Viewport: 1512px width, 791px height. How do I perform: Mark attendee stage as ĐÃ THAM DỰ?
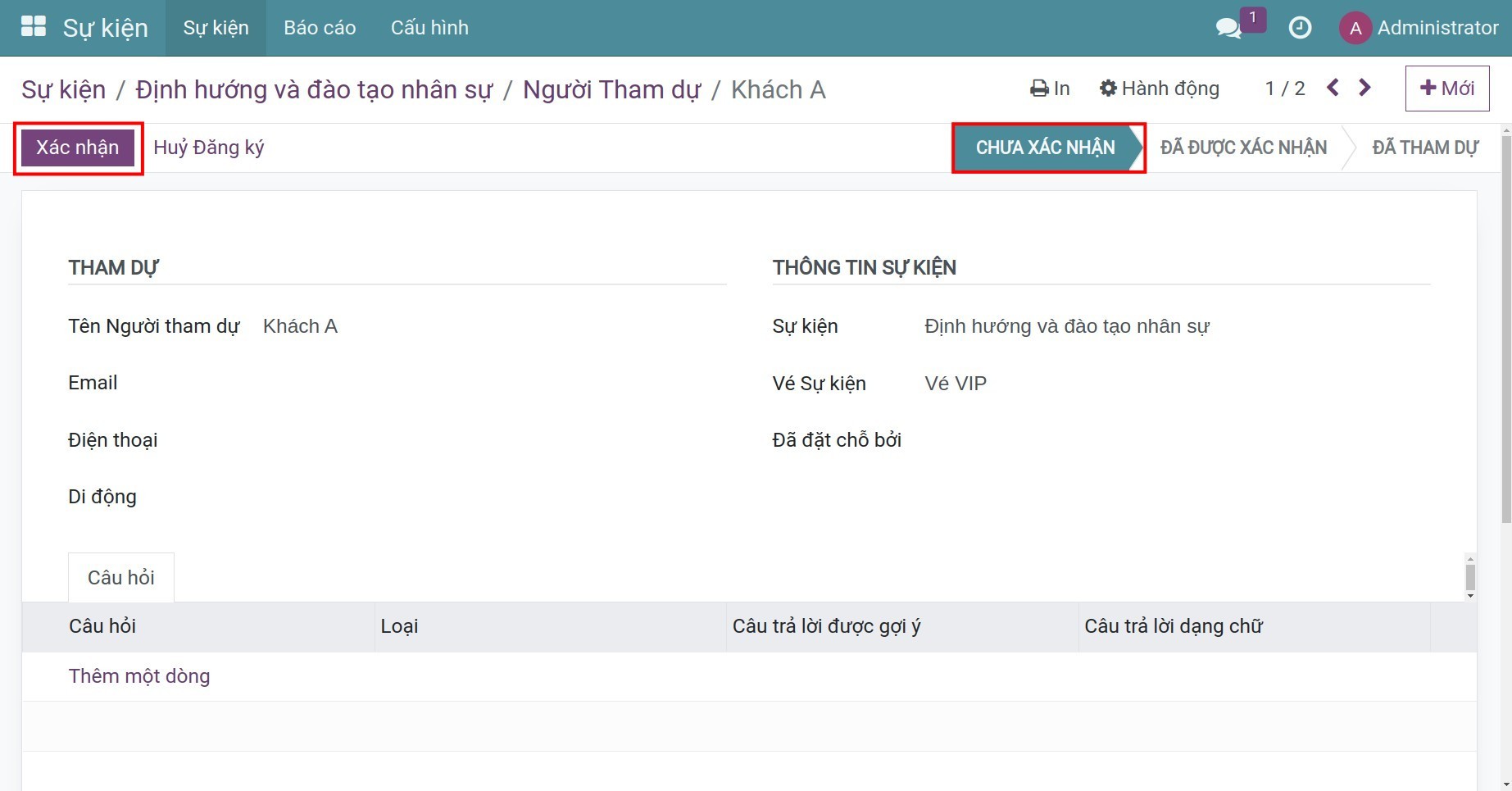pos(1426,148)
